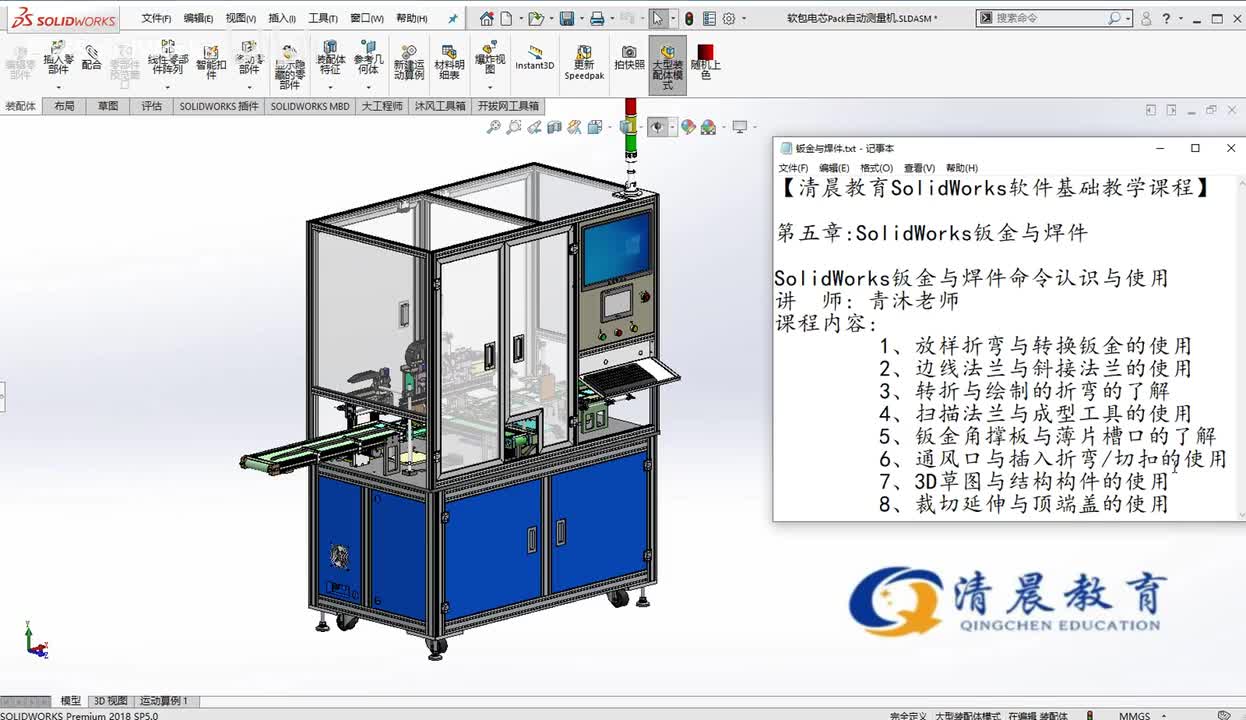The width and height of the screenshot is (1246, 720).
Task: Open the SolidWorks 工具(T) menu
Action: tap(323, 18)
